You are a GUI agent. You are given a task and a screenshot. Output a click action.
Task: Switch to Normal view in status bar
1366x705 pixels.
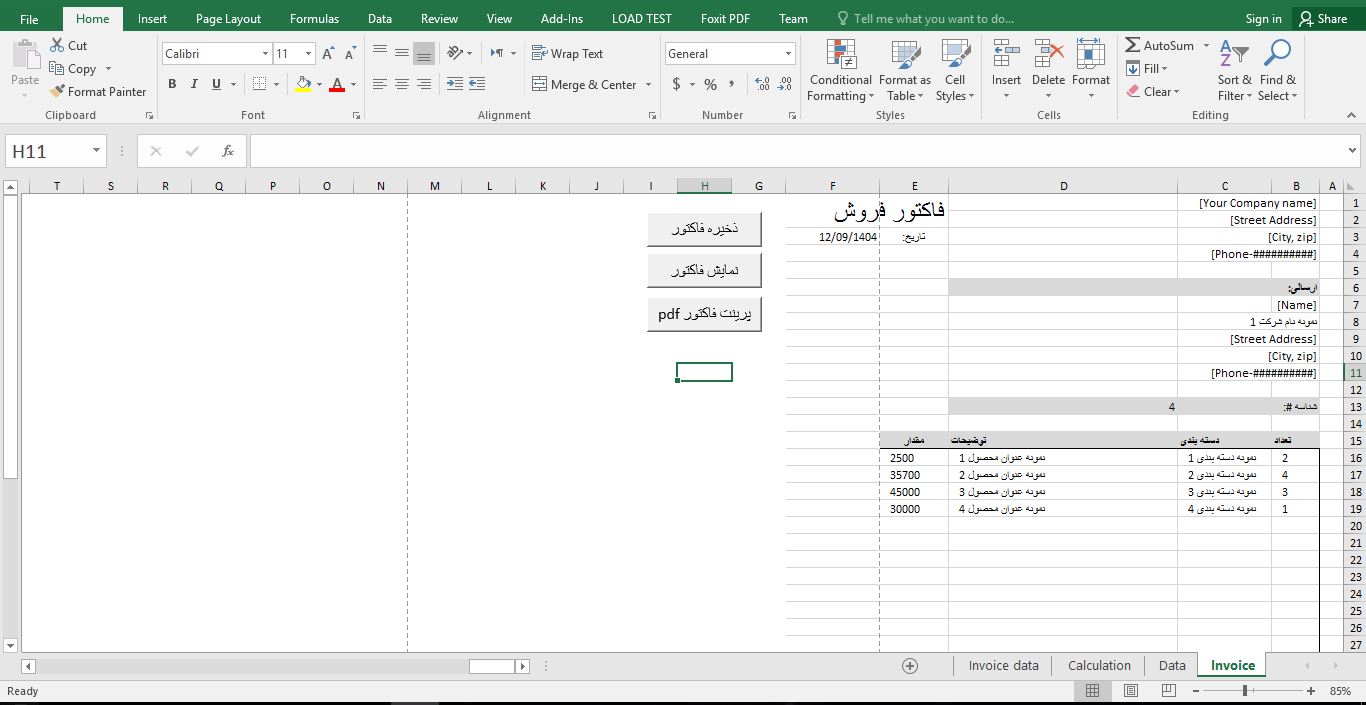coord(1092,691)
